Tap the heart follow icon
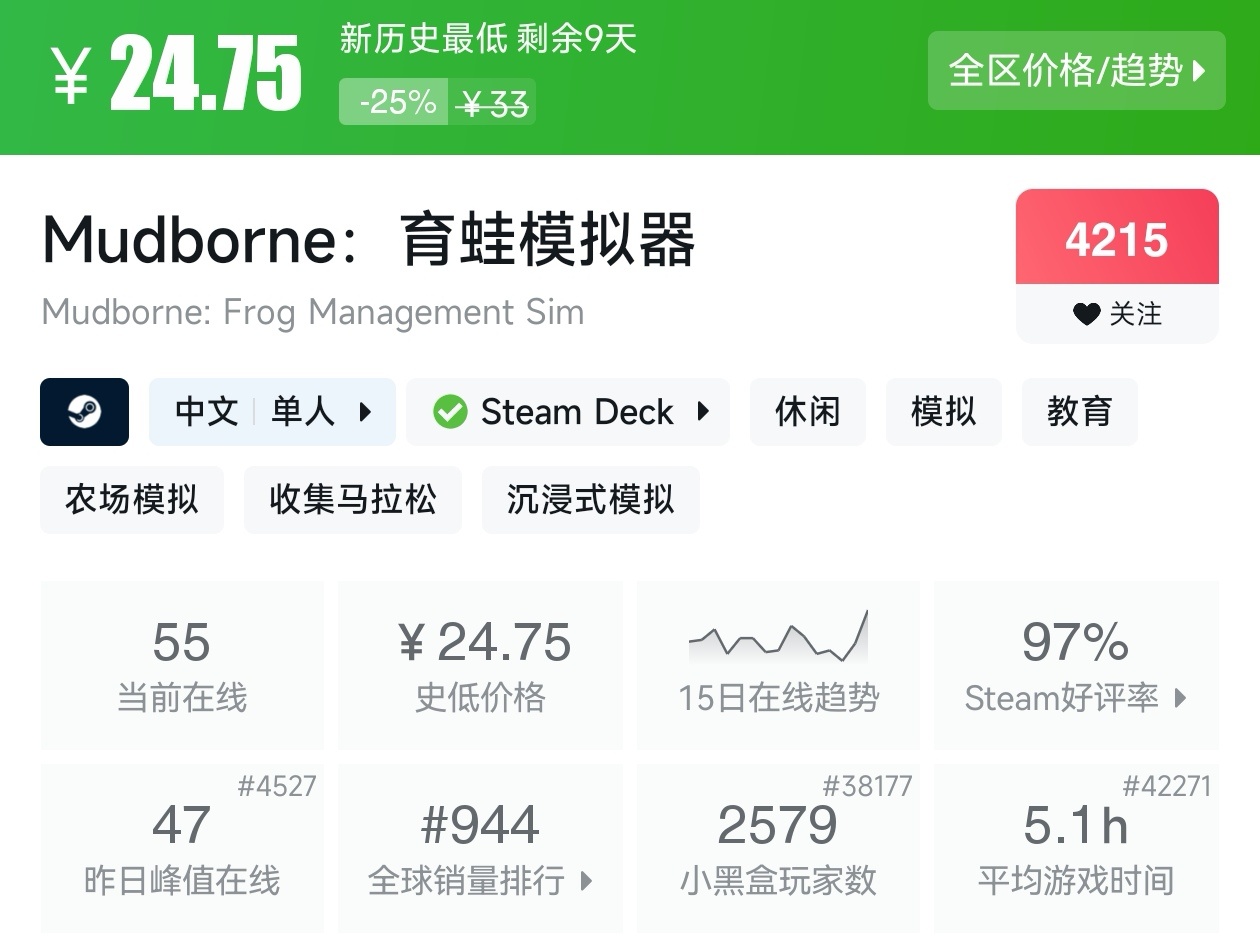This screenshot has height=936, width=1260. [1086, 314]
